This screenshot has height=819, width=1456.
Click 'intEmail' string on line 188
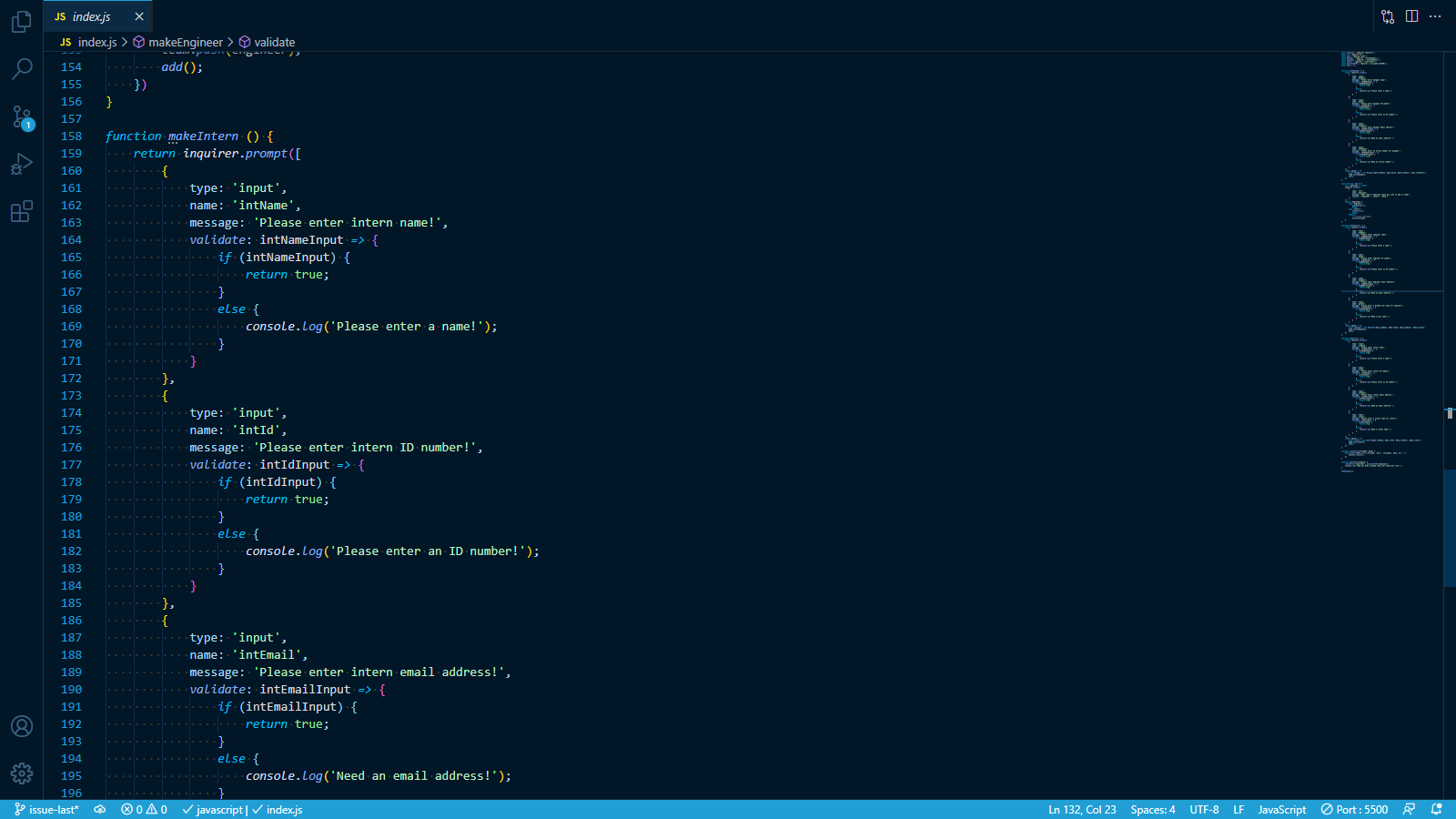pos(267,655)
